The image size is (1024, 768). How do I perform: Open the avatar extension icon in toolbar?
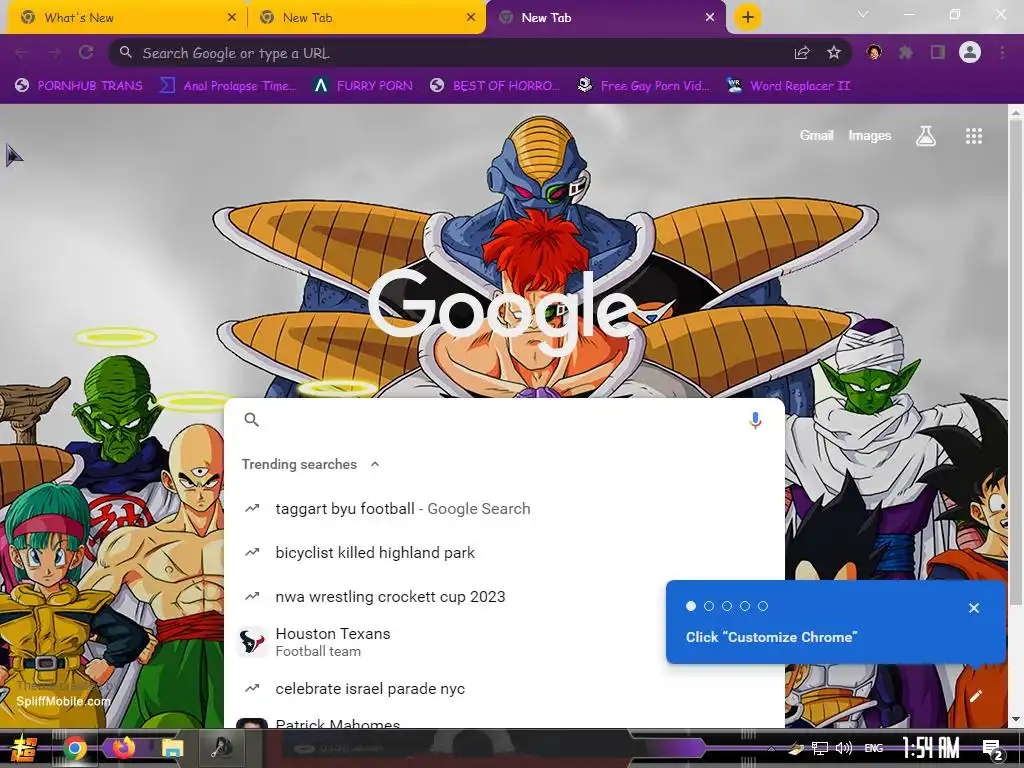[x=874, y=52]
